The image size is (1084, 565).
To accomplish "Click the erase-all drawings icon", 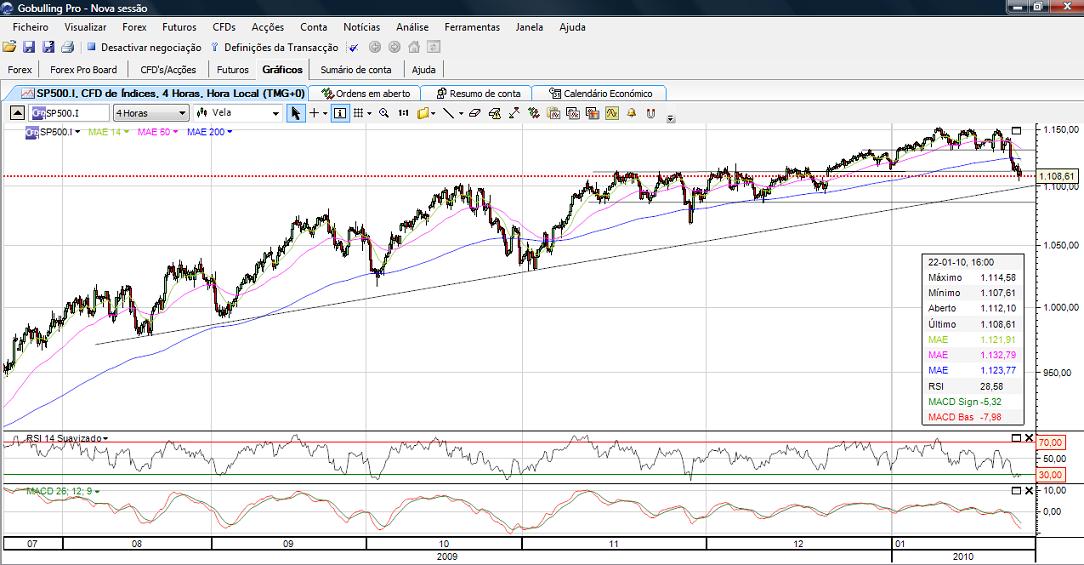I will (494, 113).
